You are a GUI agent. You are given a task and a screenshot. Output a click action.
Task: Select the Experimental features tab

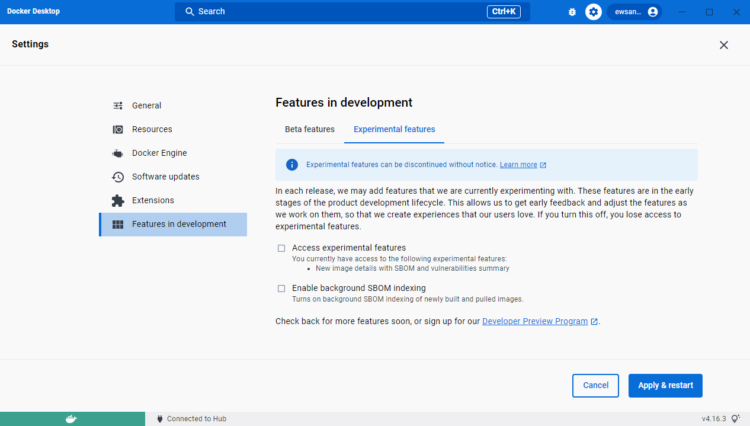pos(394,129)
